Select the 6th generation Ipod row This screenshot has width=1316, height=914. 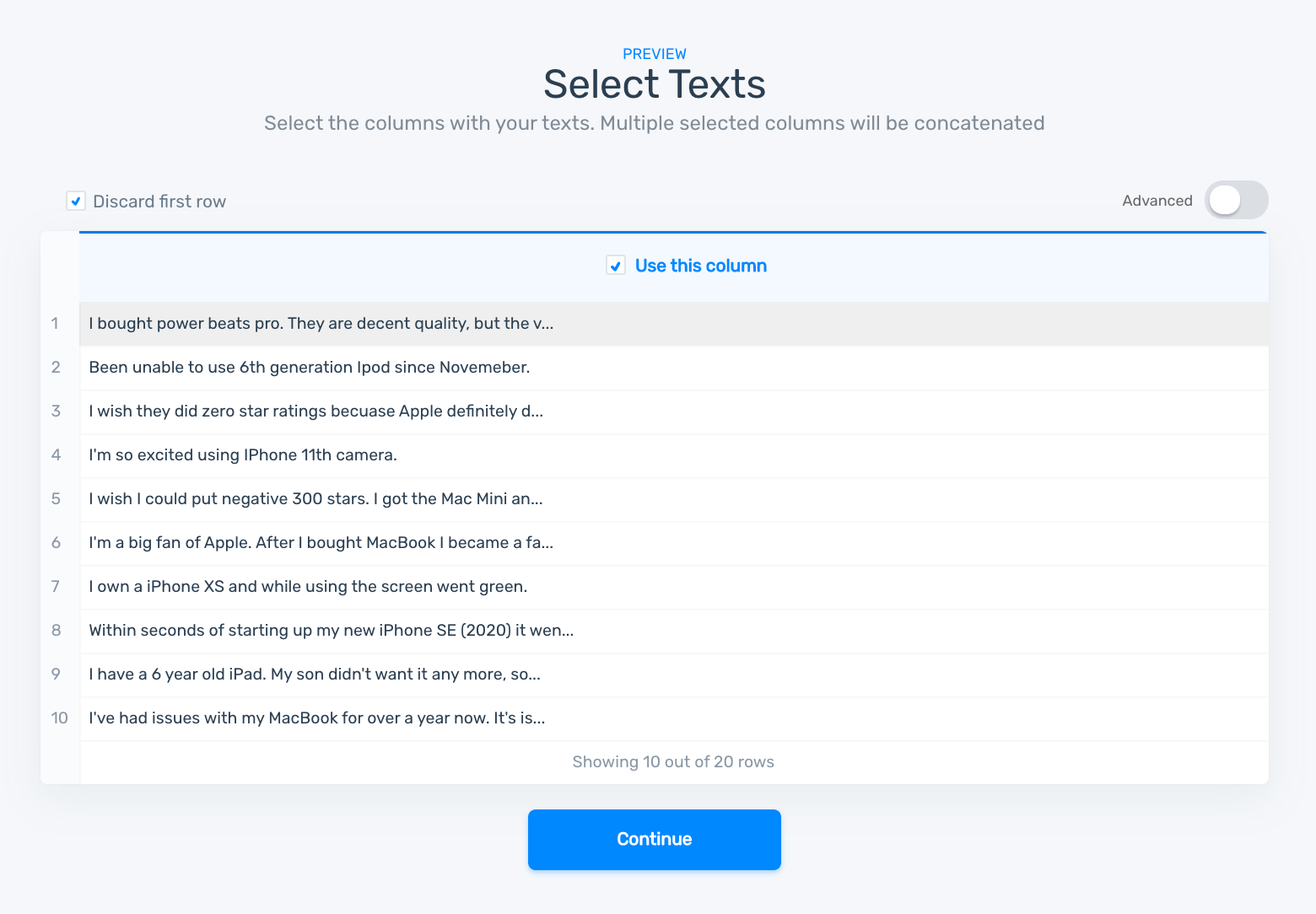[x=310, y=368]
